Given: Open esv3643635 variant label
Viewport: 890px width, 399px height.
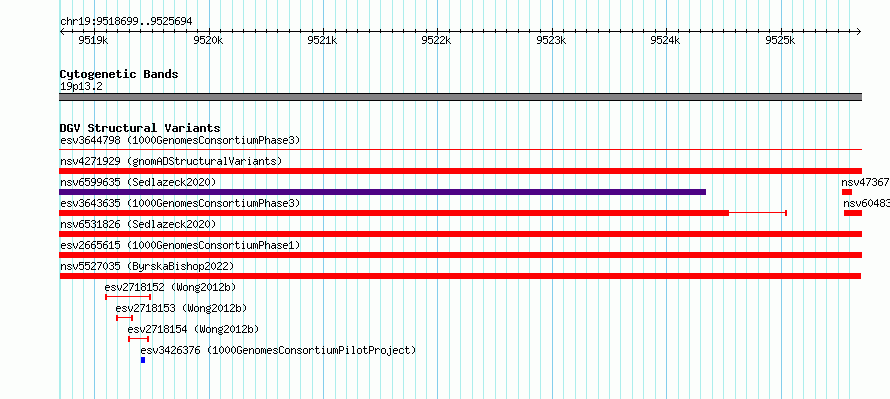Looking at the screenshot, I should pos(180,203).
